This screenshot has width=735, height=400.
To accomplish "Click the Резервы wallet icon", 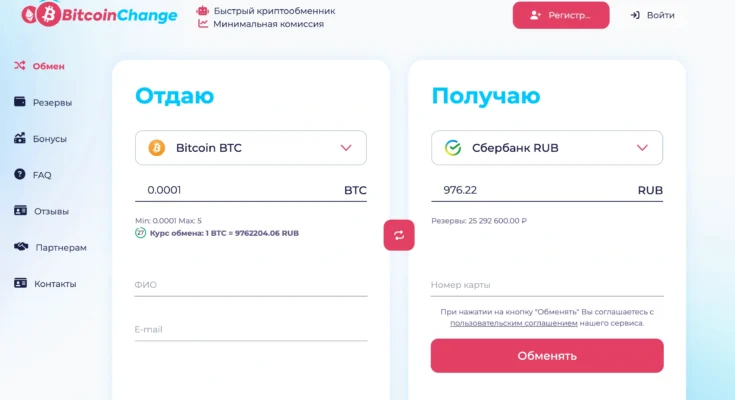I will (20, 102).
